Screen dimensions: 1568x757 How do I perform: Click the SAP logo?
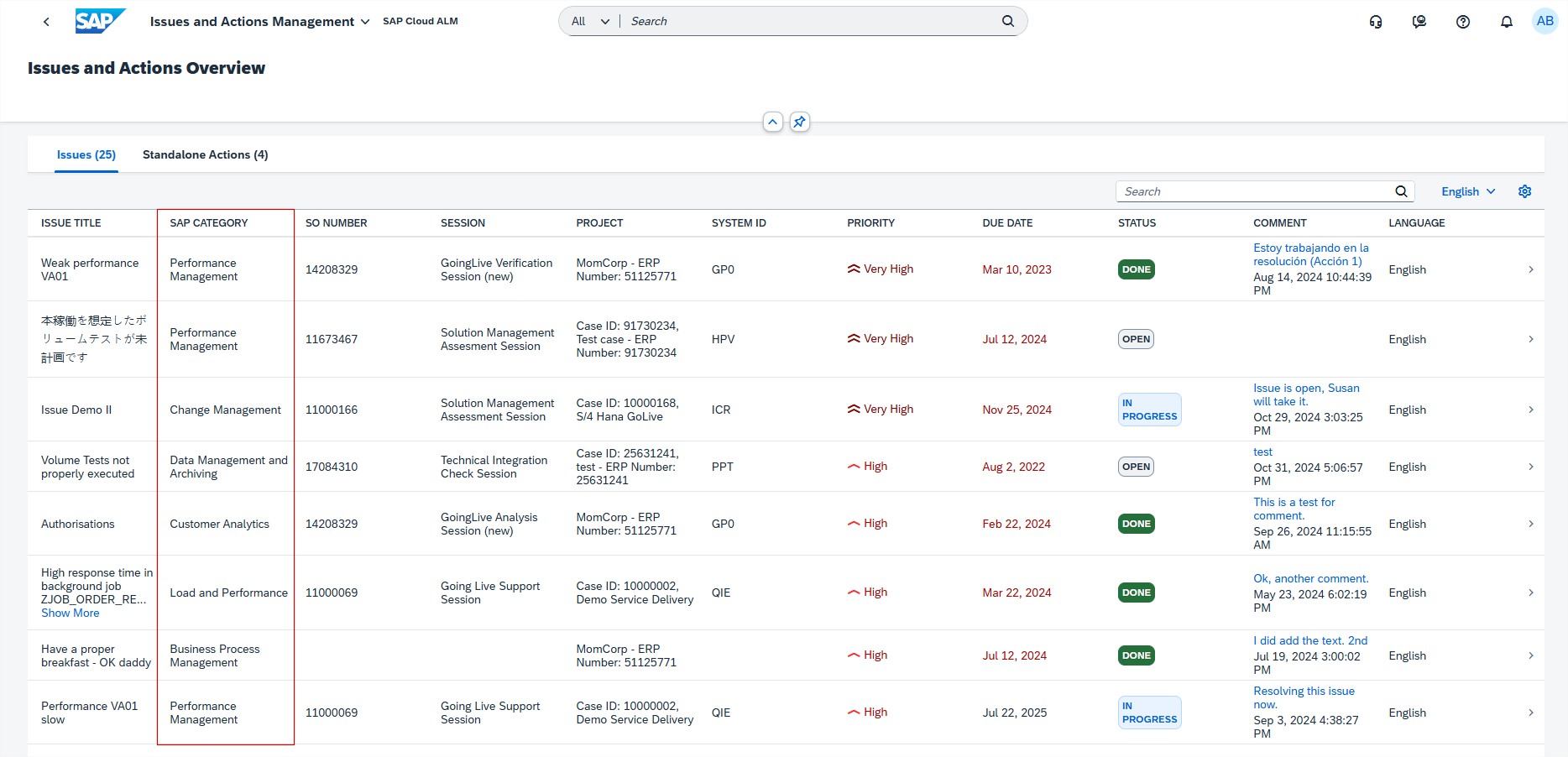point(100,21)
